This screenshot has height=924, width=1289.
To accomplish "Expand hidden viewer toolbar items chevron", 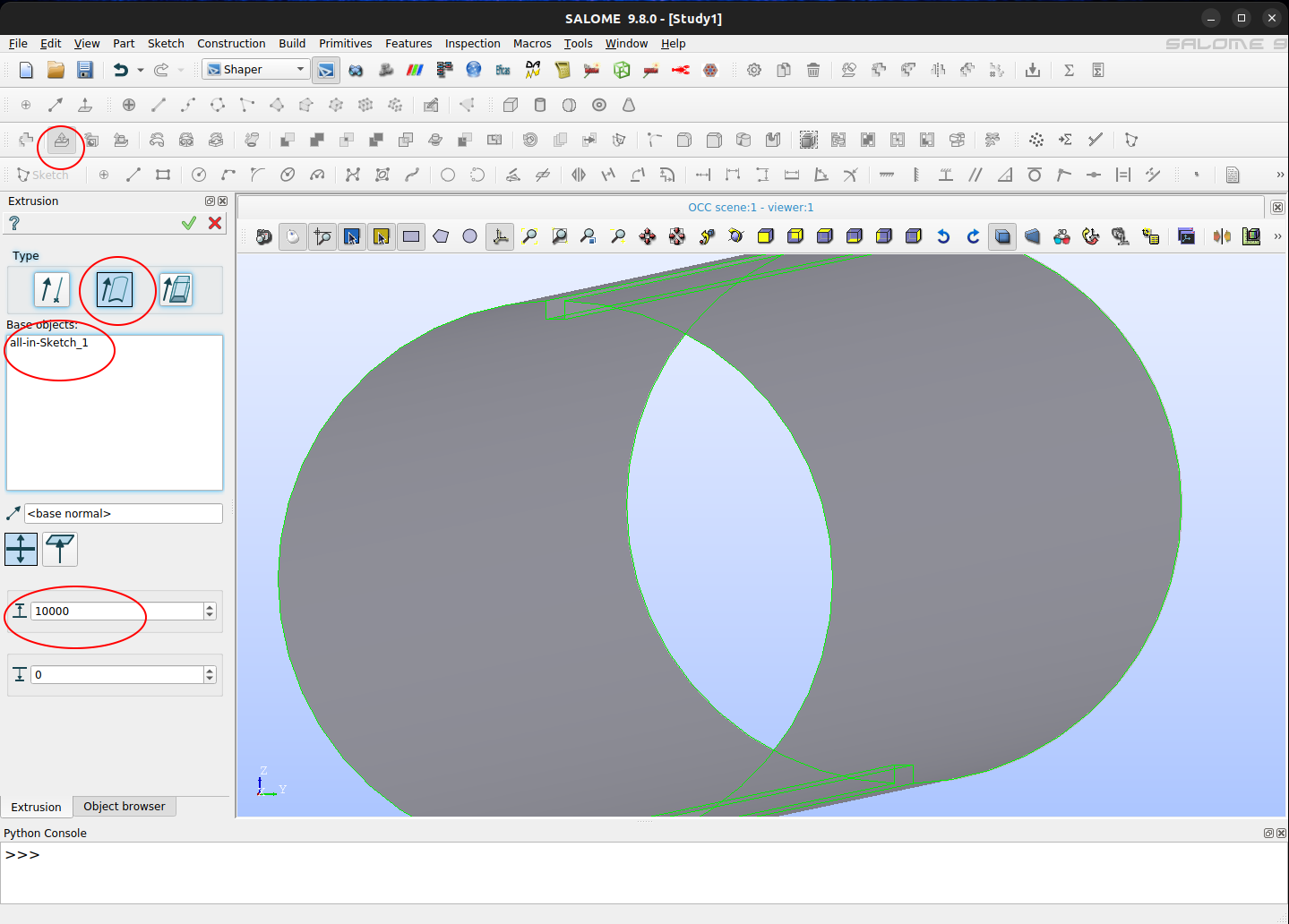I will click(1277, 236).
